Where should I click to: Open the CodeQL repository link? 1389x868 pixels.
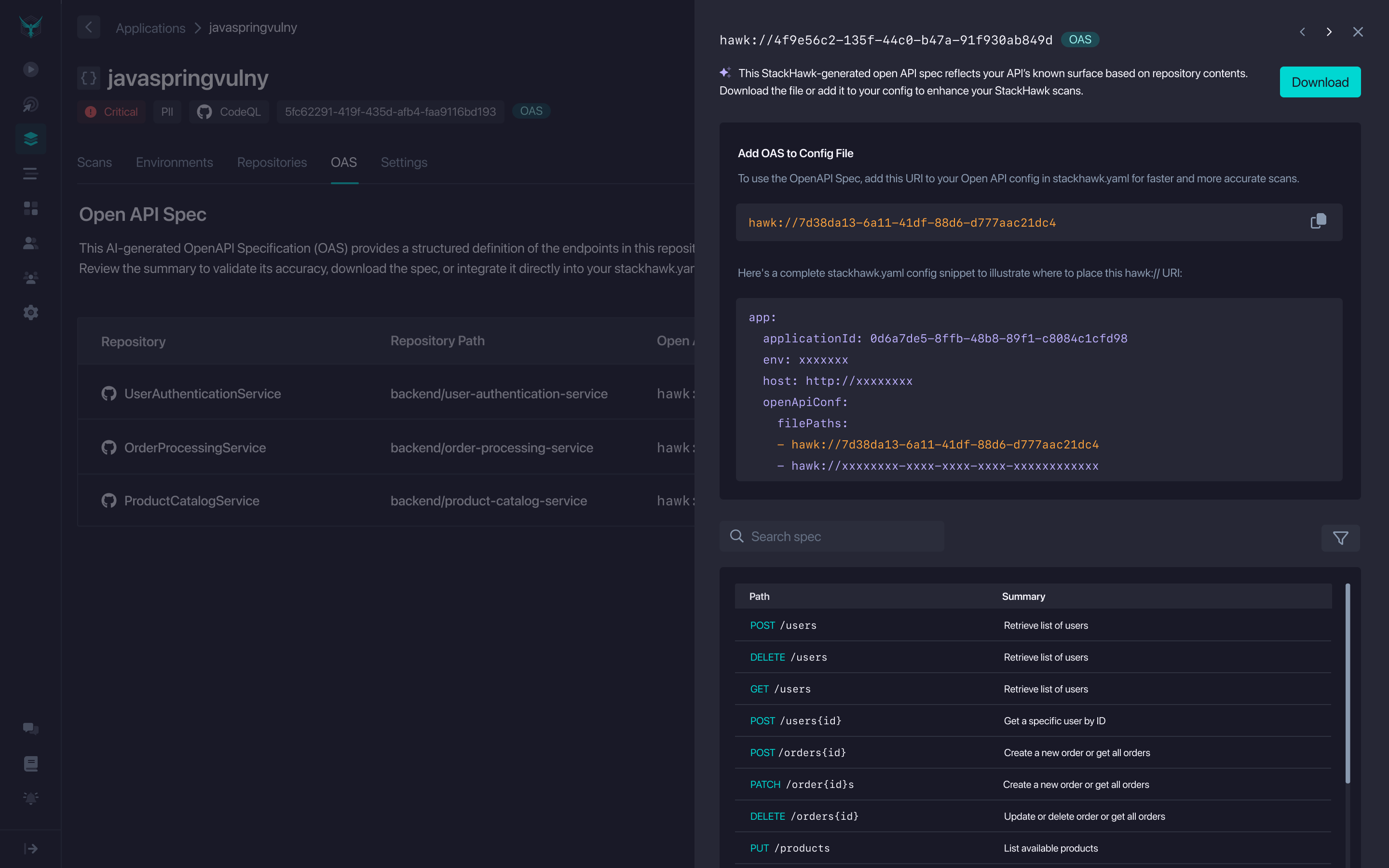229,111
